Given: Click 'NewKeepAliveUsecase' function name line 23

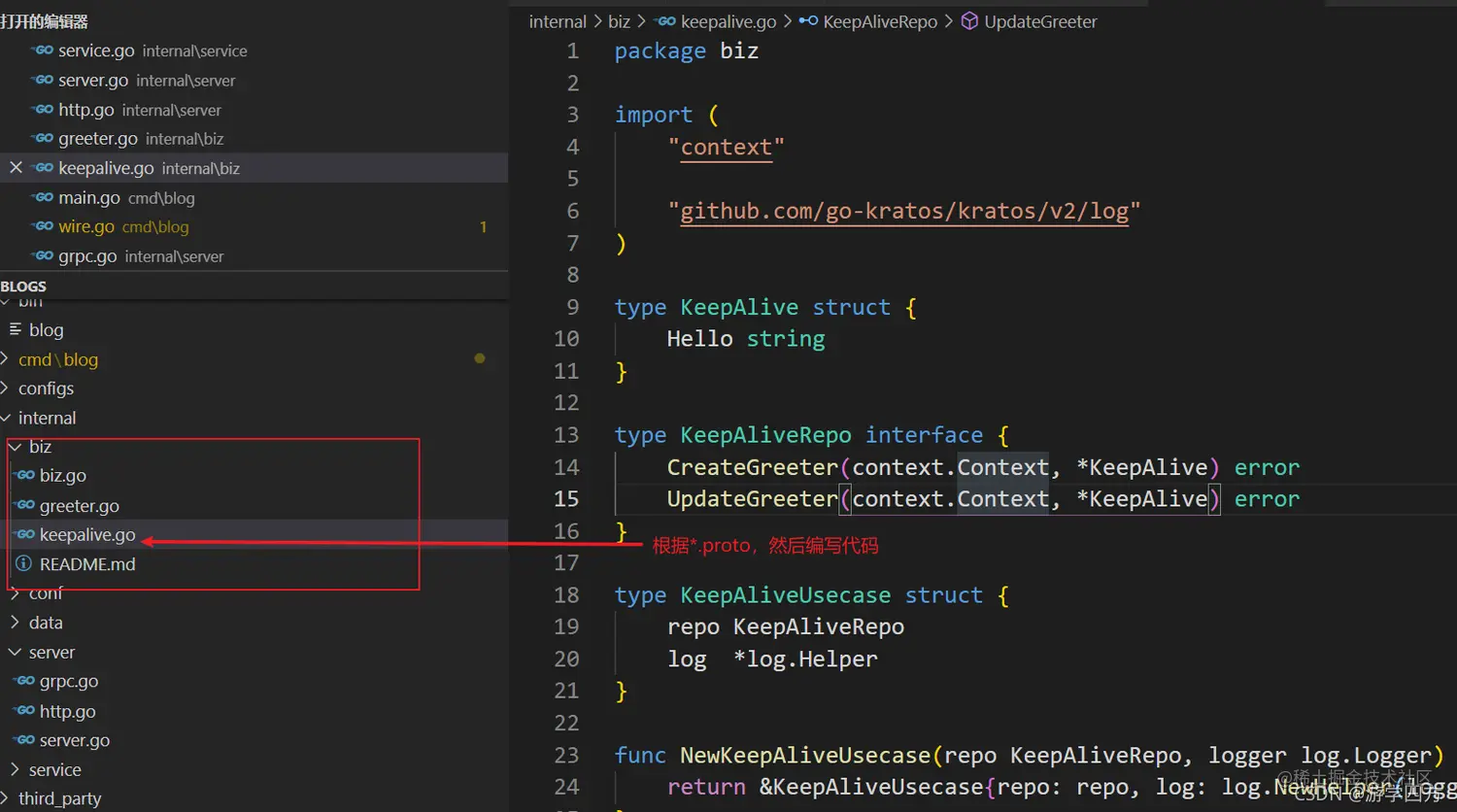Looking at the screenshot, I should pyautogui.click(x=805, y=755).
